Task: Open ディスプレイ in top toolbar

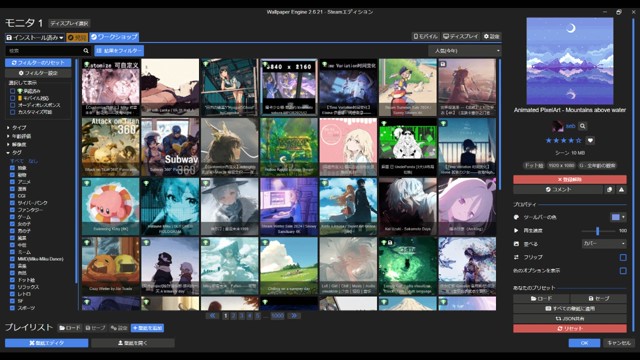Action: tap(460, 36)
